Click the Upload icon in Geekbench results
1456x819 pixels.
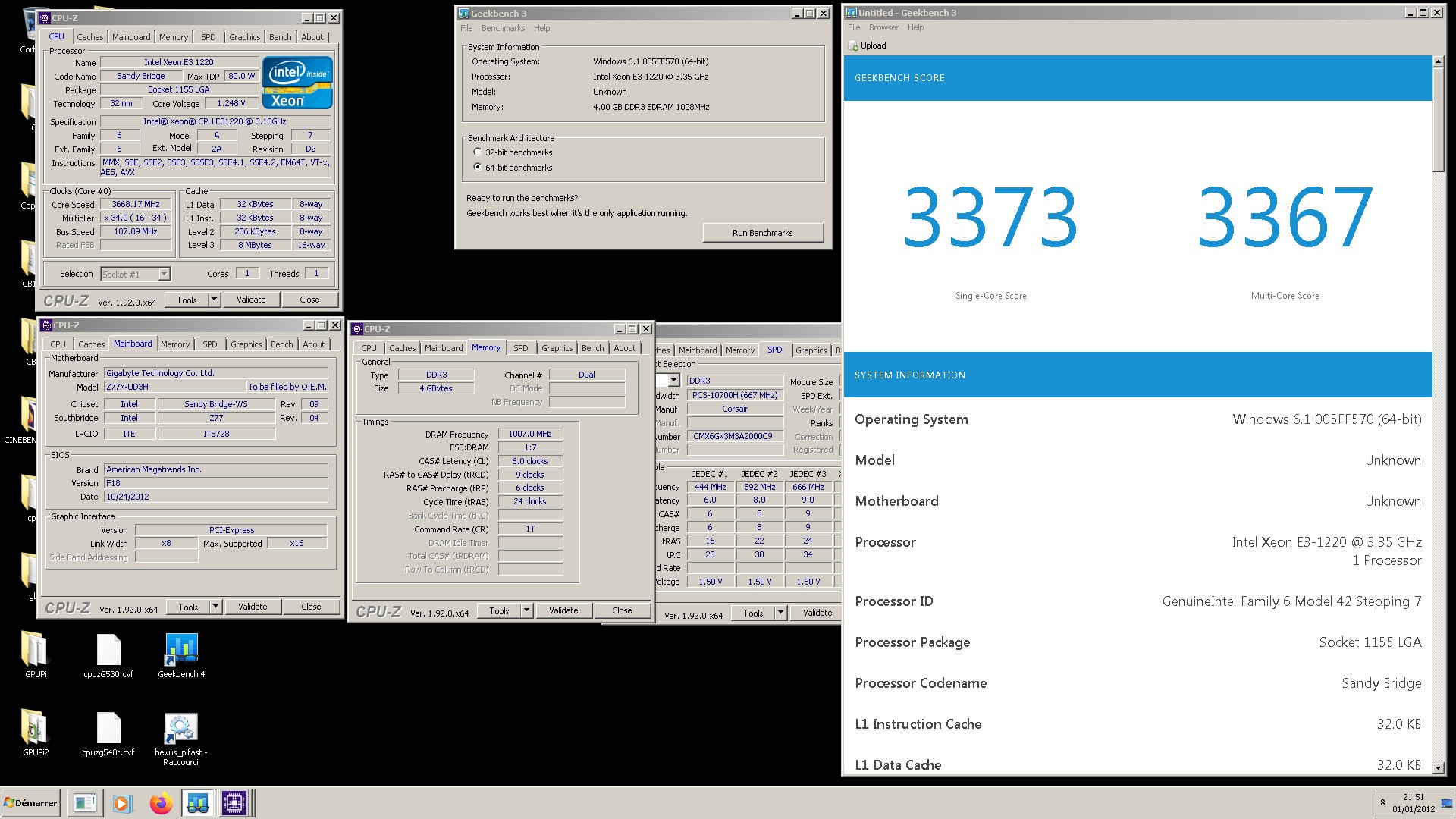tap(854, 45)
